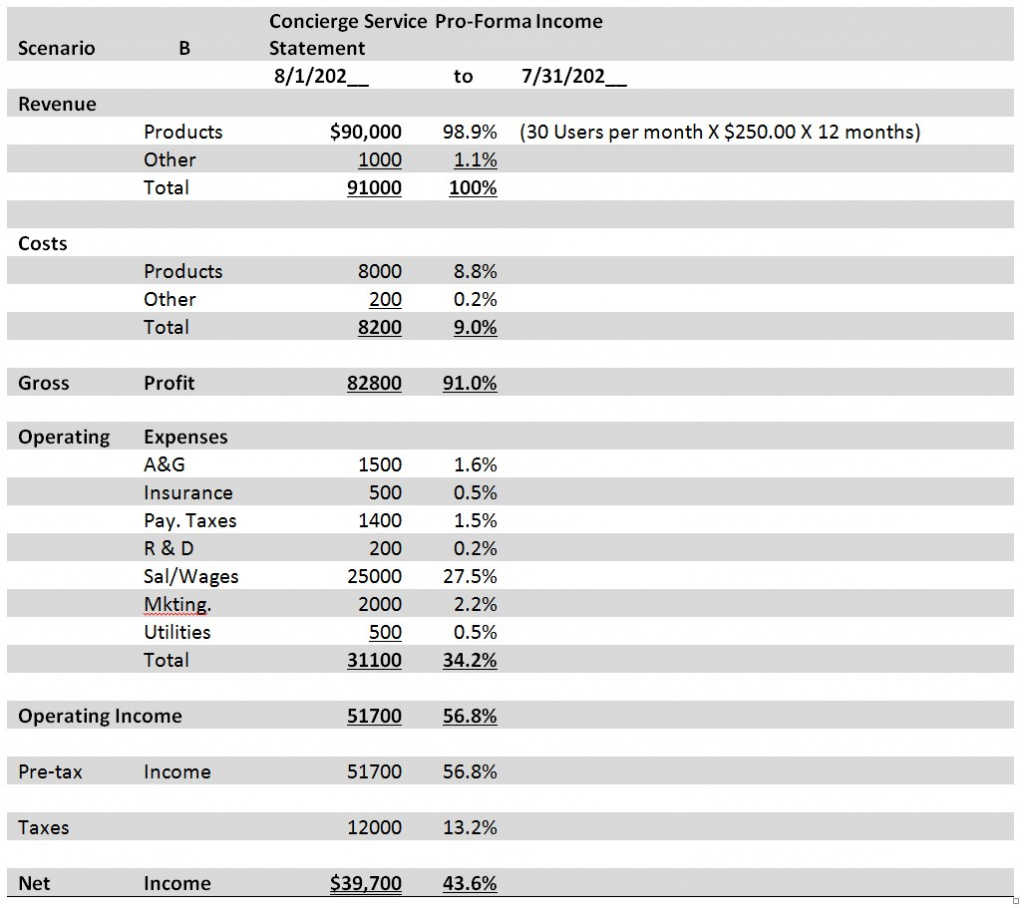Click the '30 Users per month' note
The width and height of the screenshot is (1024, 908).
click(x=719, y=132)
